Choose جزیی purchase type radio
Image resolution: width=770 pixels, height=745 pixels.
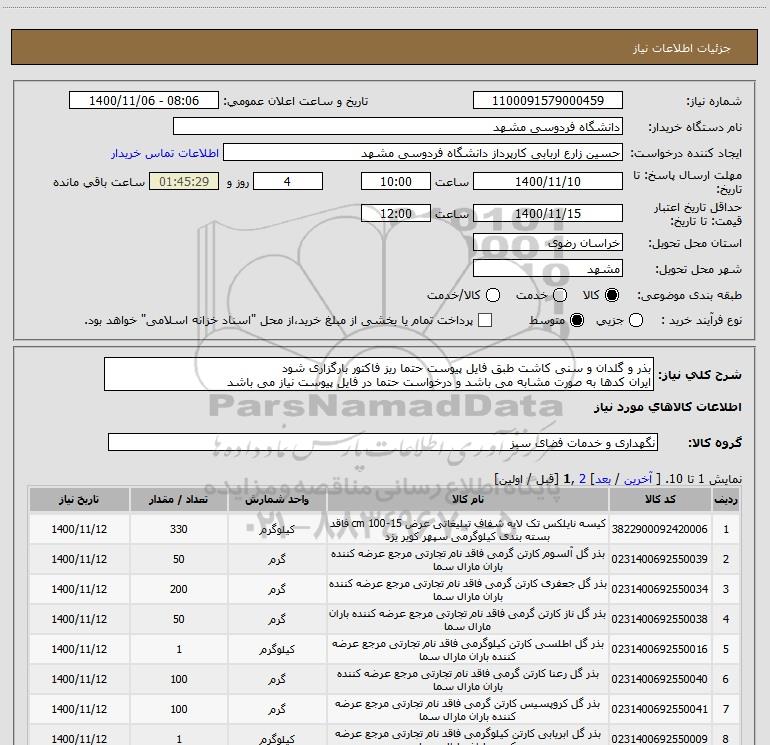pos(636,320)
